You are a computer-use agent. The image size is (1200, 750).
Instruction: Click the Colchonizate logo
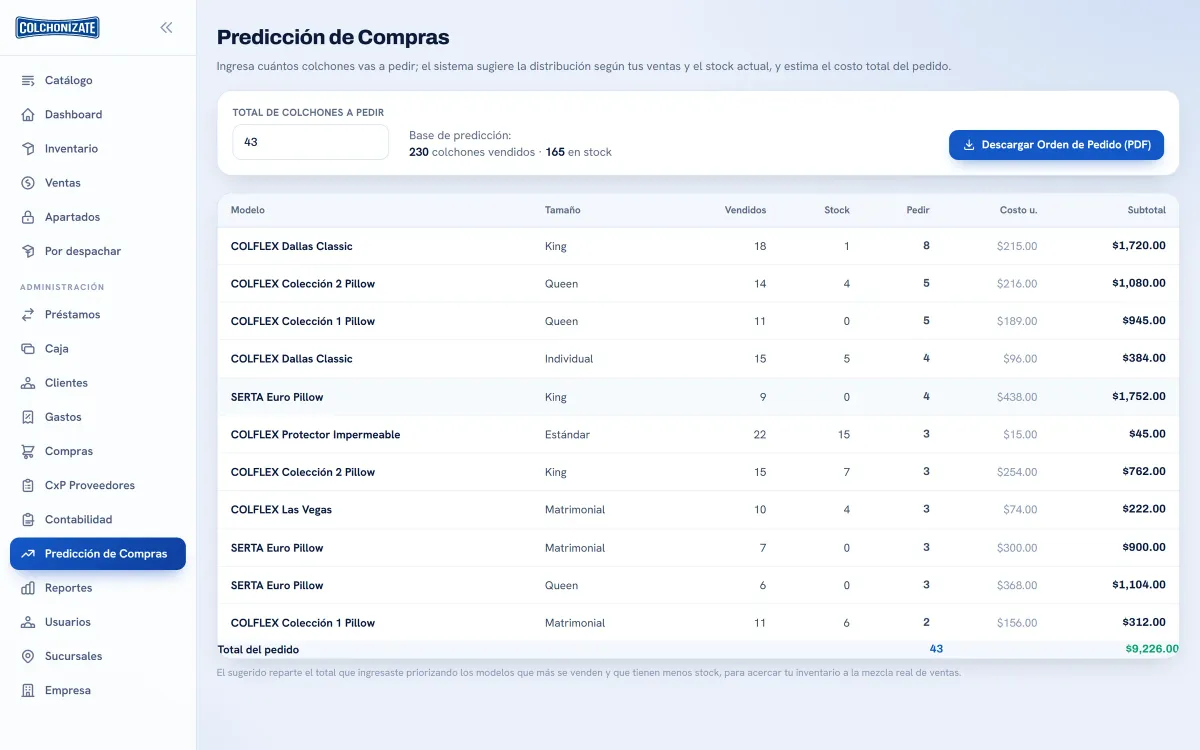tap(57, 28)
